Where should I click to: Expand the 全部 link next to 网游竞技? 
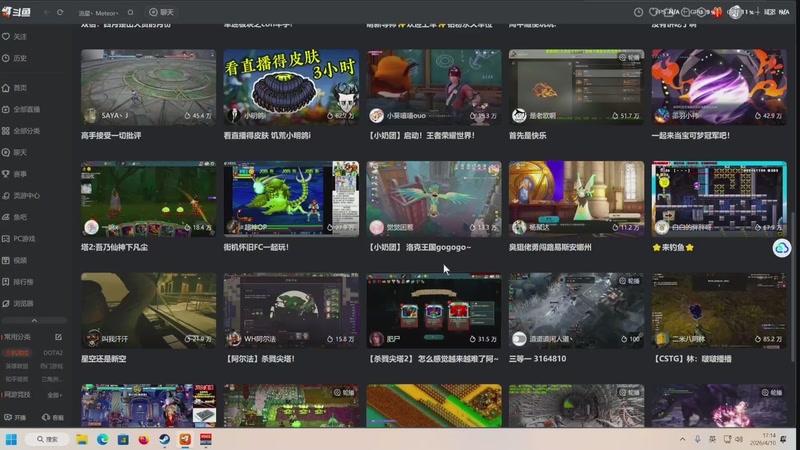54,395
